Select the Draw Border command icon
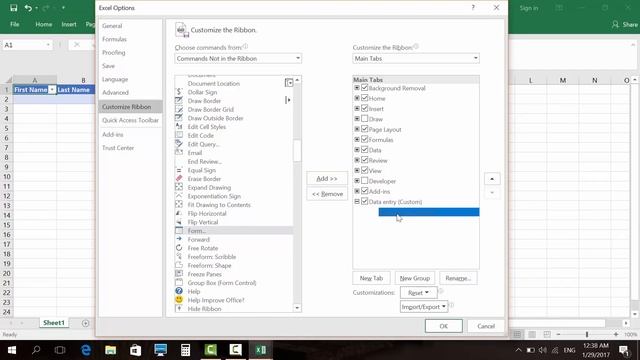 coord(179,101)
